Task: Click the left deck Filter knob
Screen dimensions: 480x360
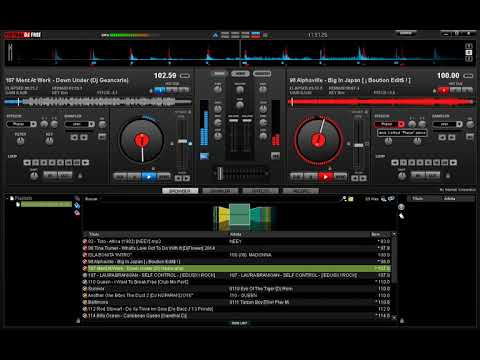Action: (20, 141)
